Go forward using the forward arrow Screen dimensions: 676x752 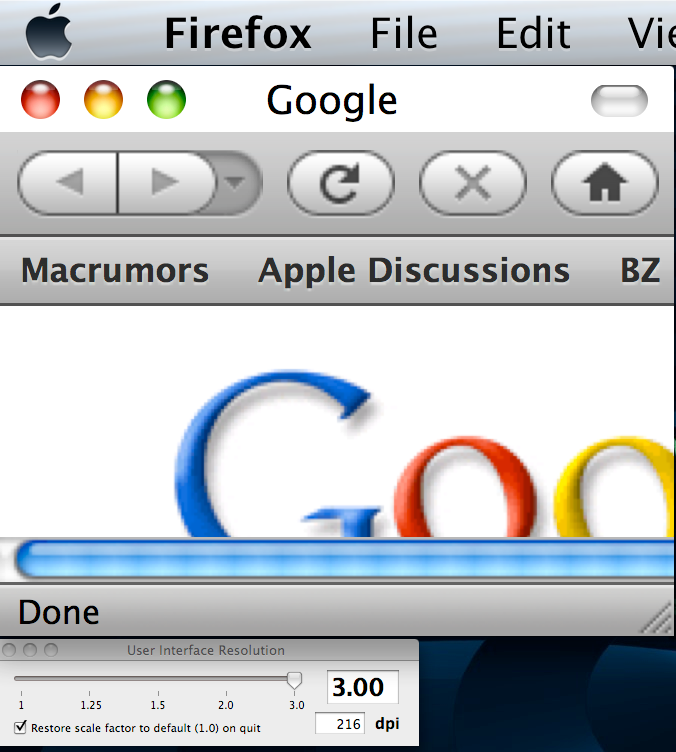point(166,182)
